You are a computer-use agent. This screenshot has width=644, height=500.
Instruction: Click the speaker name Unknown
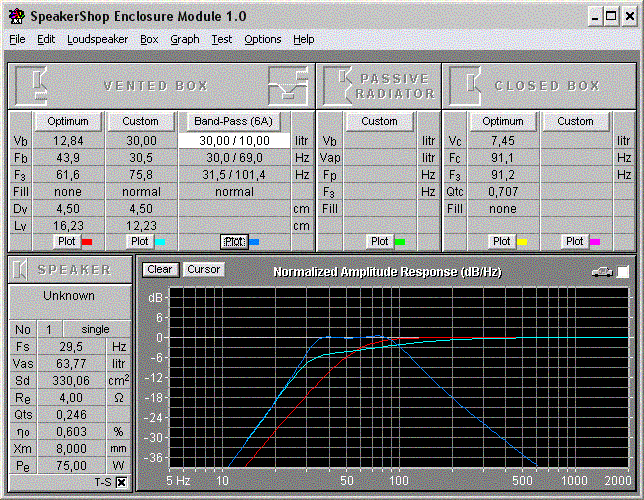[x=69, y=296]
